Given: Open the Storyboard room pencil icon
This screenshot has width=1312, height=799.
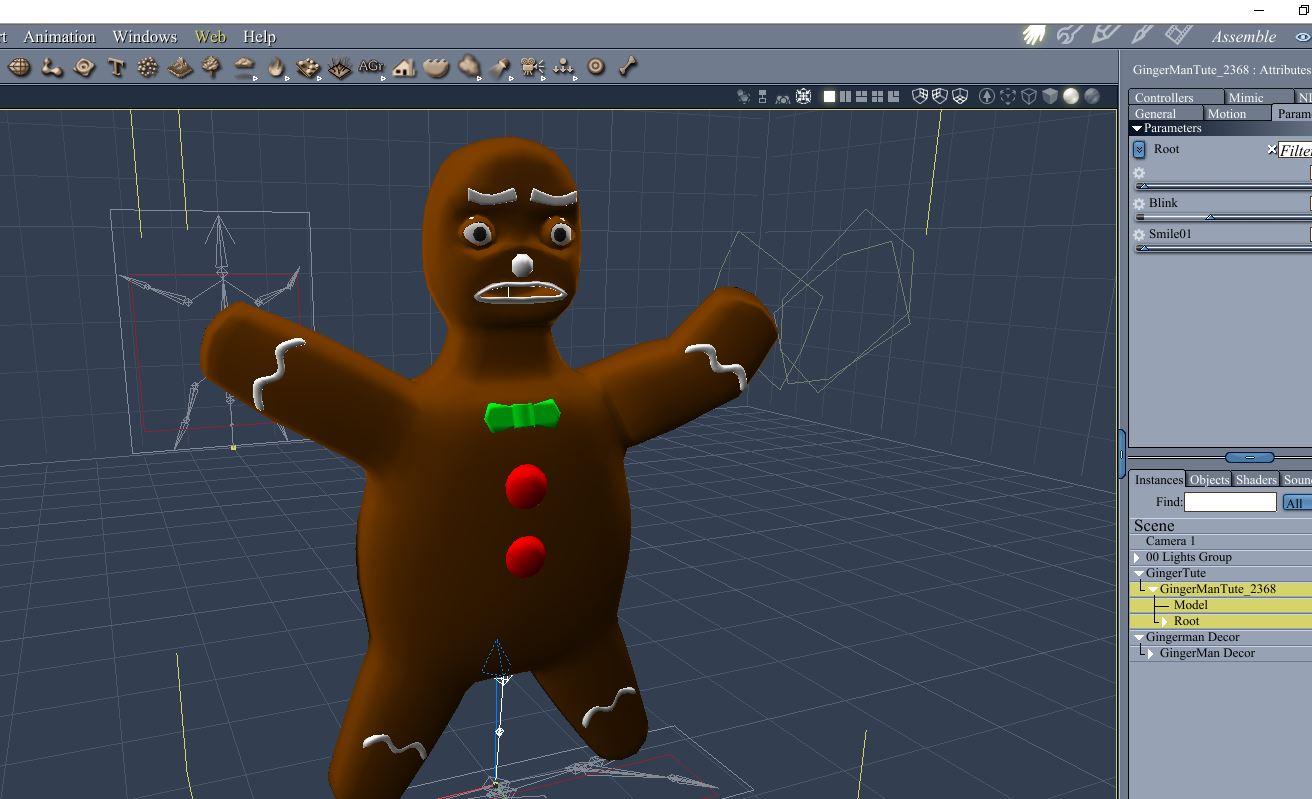Looking at the screenshot, I should point(1105,35).
